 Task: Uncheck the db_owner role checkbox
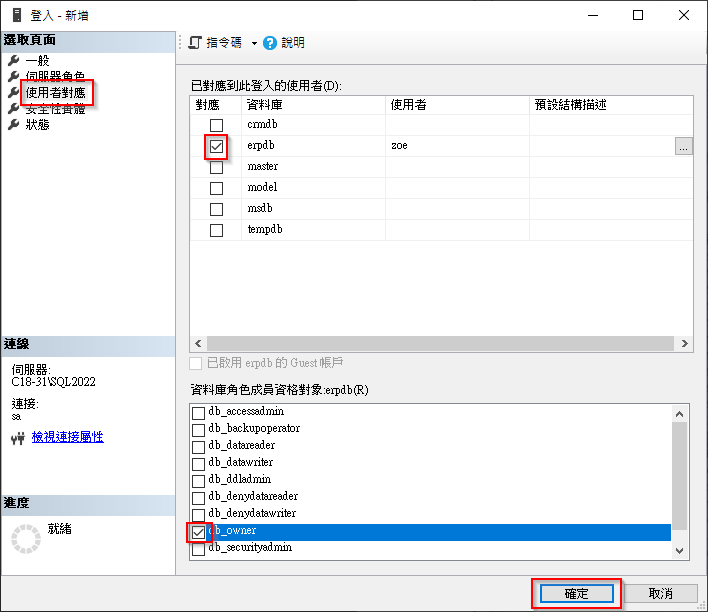point(198,533)
